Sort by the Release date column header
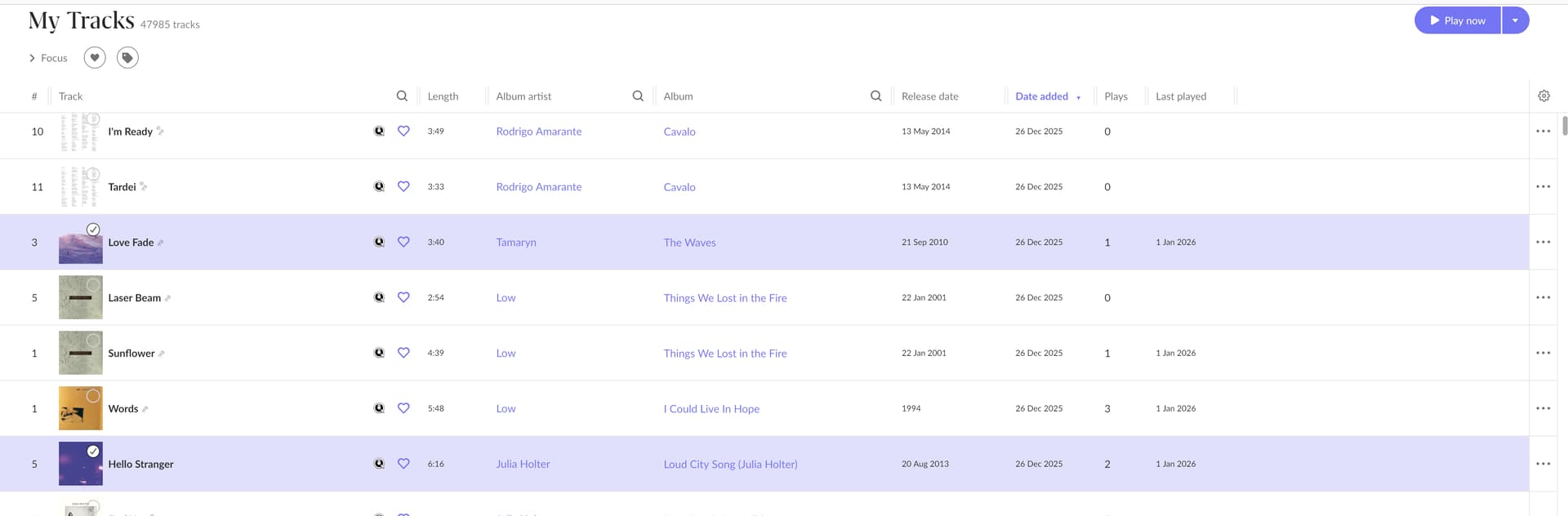This screenshot has width=1568, height=516. click(929, 96)
